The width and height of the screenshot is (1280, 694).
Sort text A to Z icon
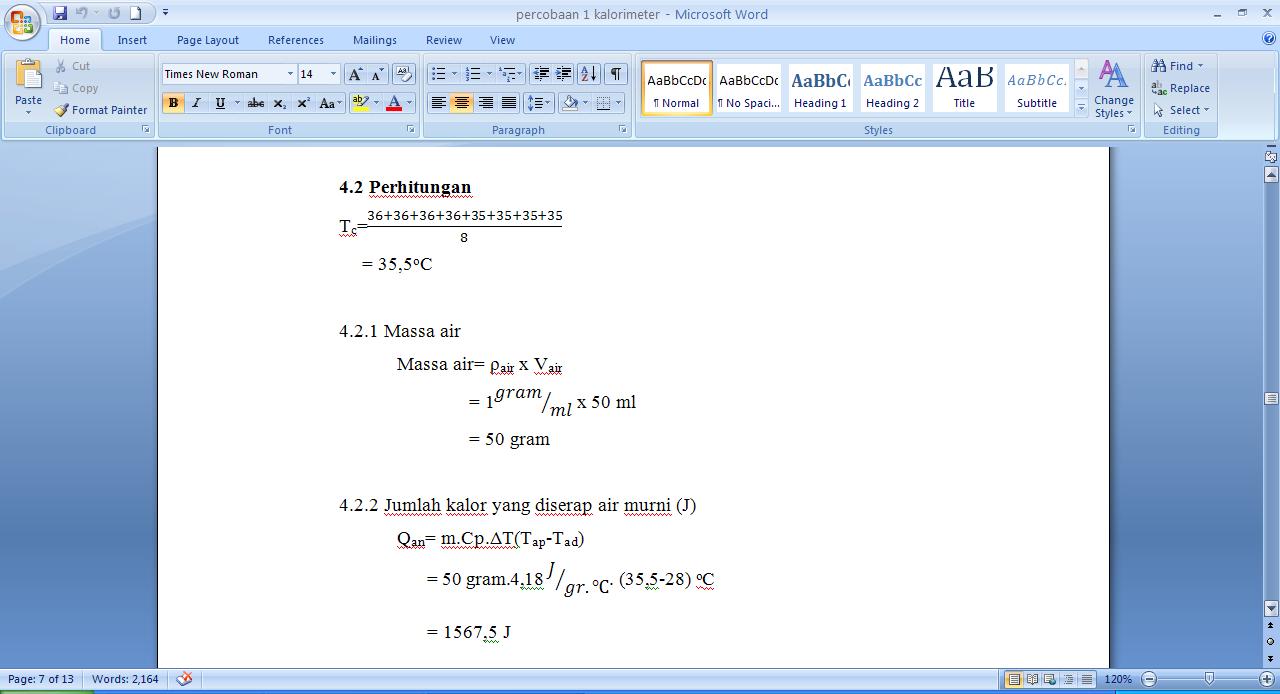pyautogui.click(x=589, y=74)
